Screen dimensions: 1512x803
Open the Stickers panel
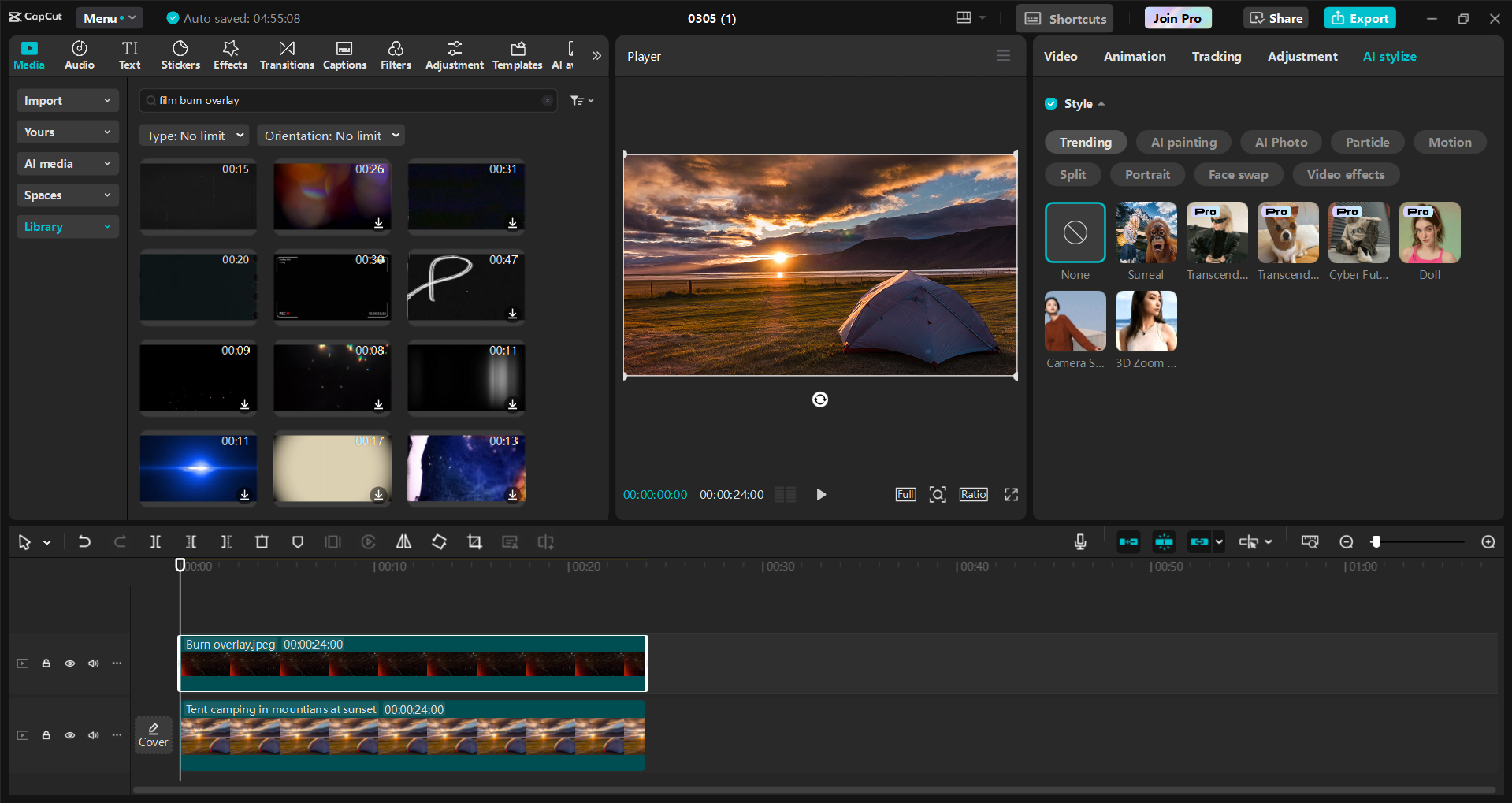click(180, 55)
